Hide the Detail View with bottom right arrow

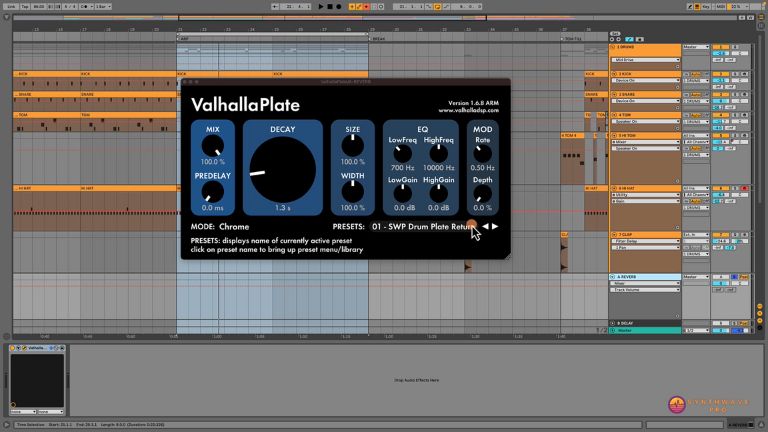pos(762,425)
